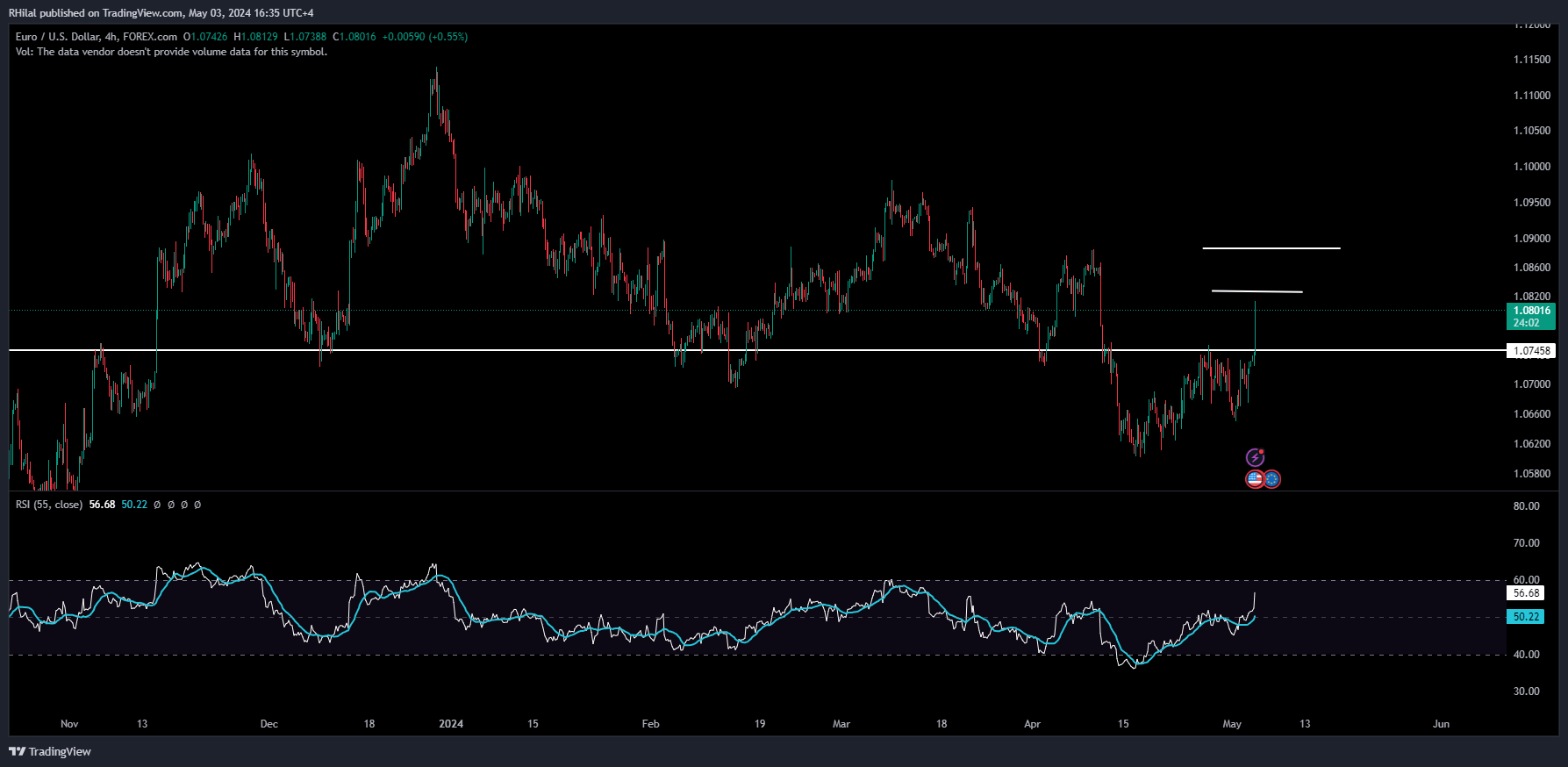The image size is (1568, 767).
Task: Click the 1.07458 horizontal line price label
Action: 1531,351
